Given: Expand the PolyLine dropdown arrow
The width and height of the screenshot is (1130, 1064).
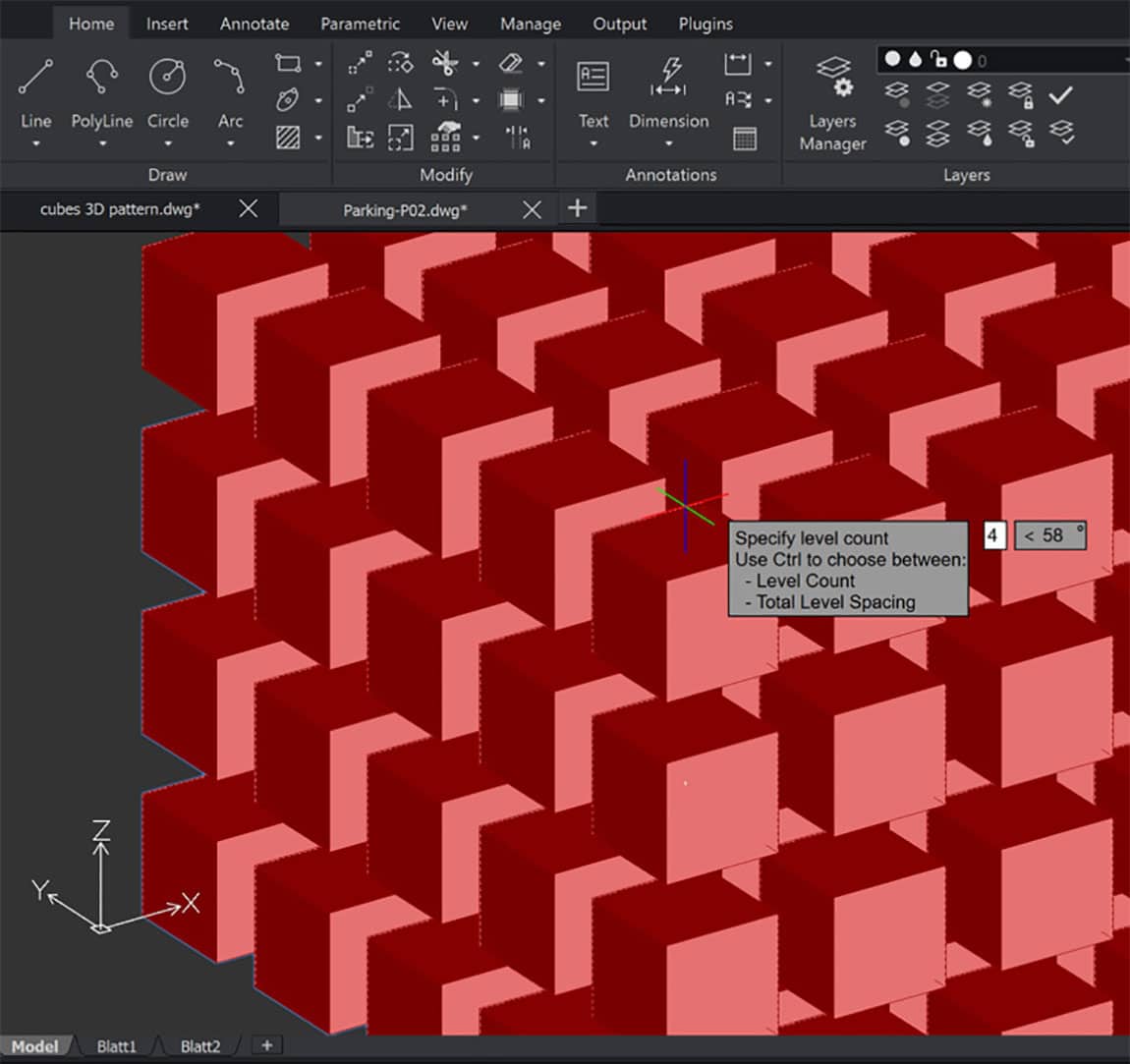Looking at the screenshot, I should click(102, 144).
